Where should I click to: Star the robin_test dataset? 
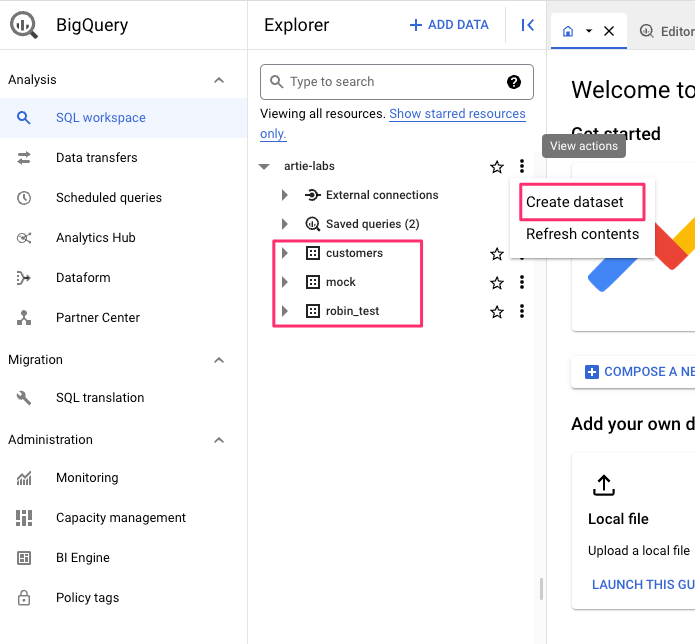(x=497, y=312)
